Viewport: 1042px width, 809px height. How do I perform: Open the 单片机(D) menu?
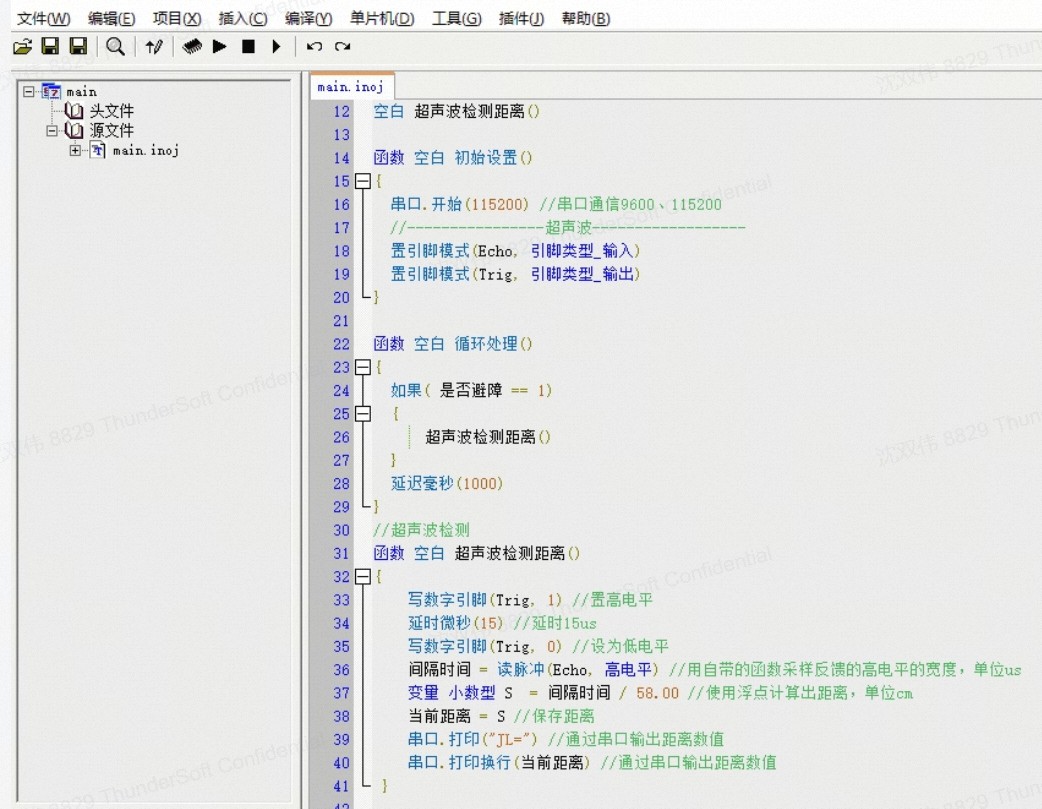click(x=382, y=19)
